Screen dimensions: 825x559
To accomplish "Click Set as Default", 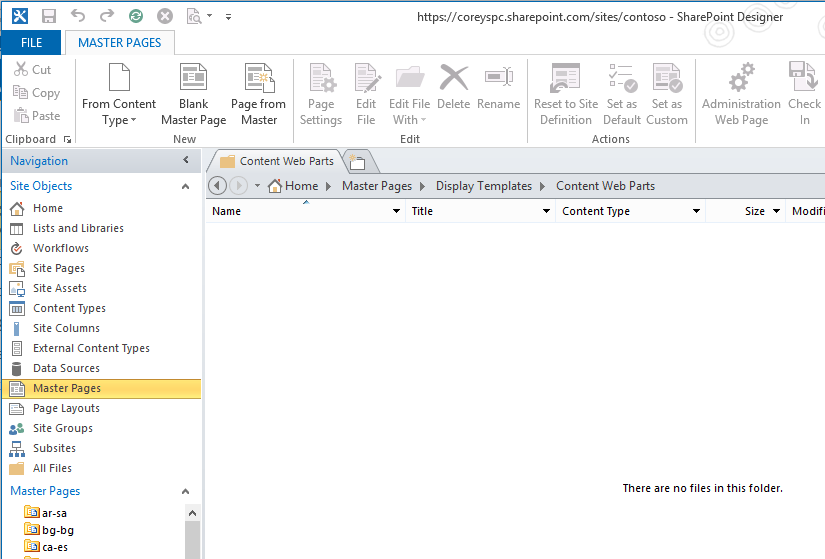I will click(x=622, y=95).
